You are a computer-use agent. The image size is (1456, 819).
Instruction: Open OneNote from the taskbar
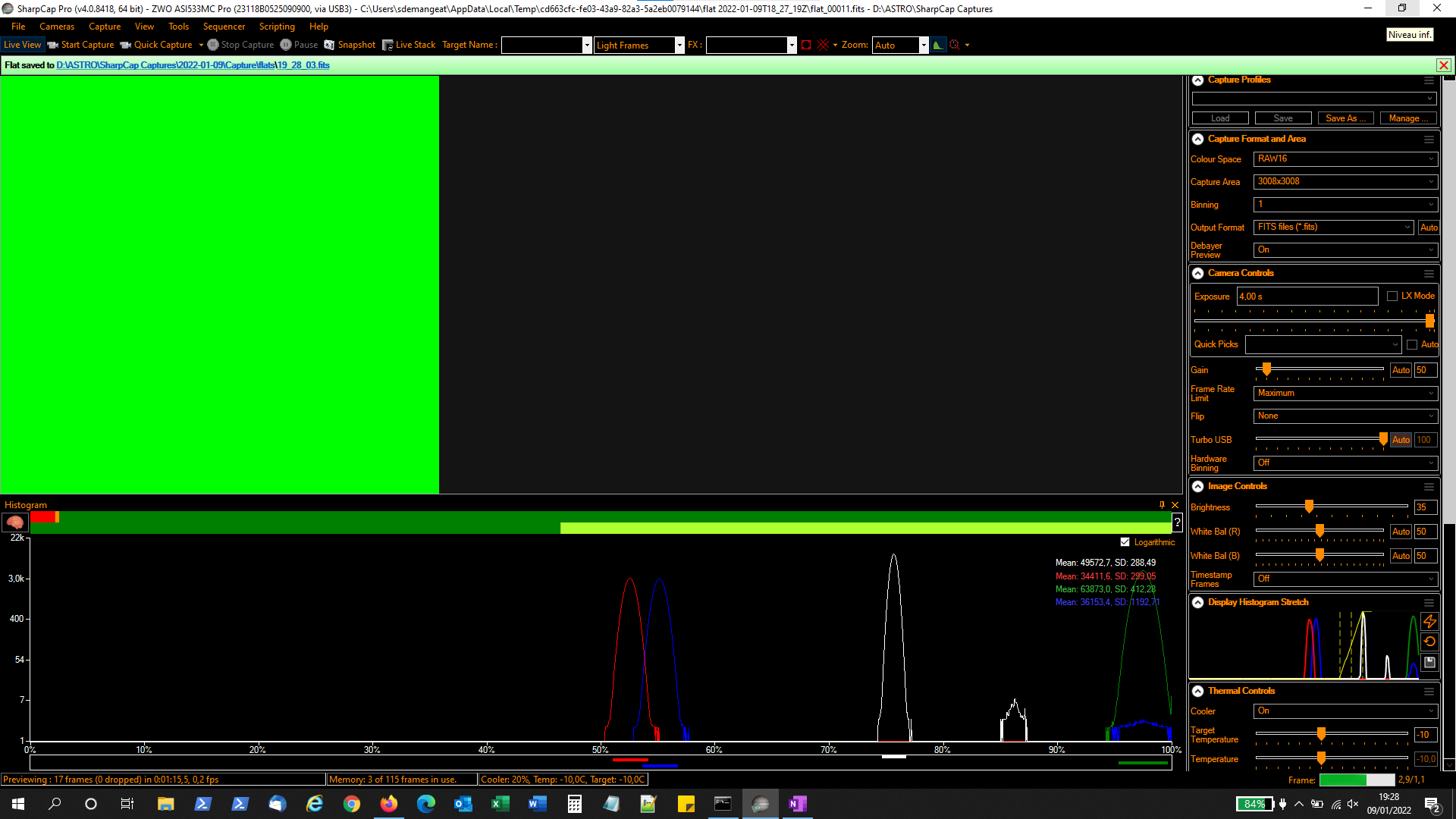[x=797, y=804]
